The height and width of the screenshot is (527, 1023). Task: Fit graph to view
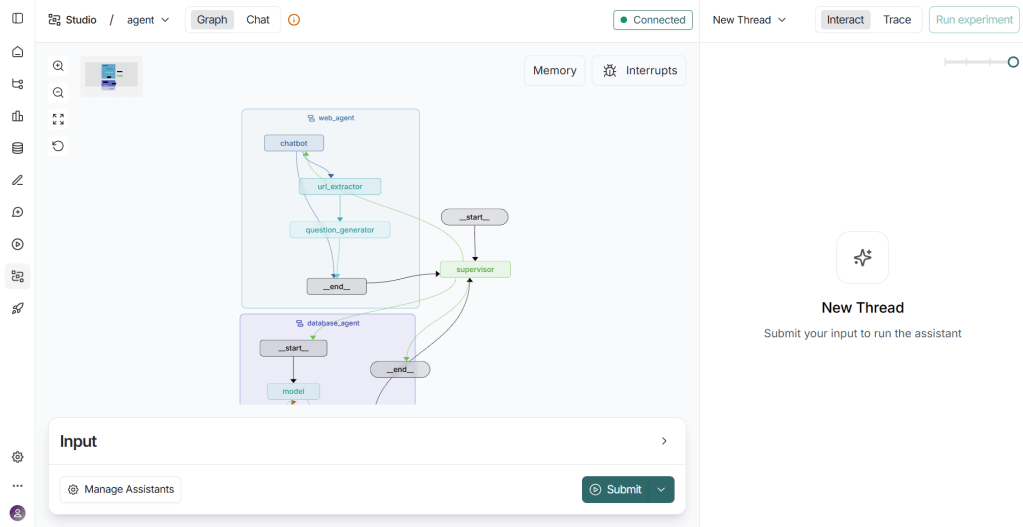pos(58,119)
